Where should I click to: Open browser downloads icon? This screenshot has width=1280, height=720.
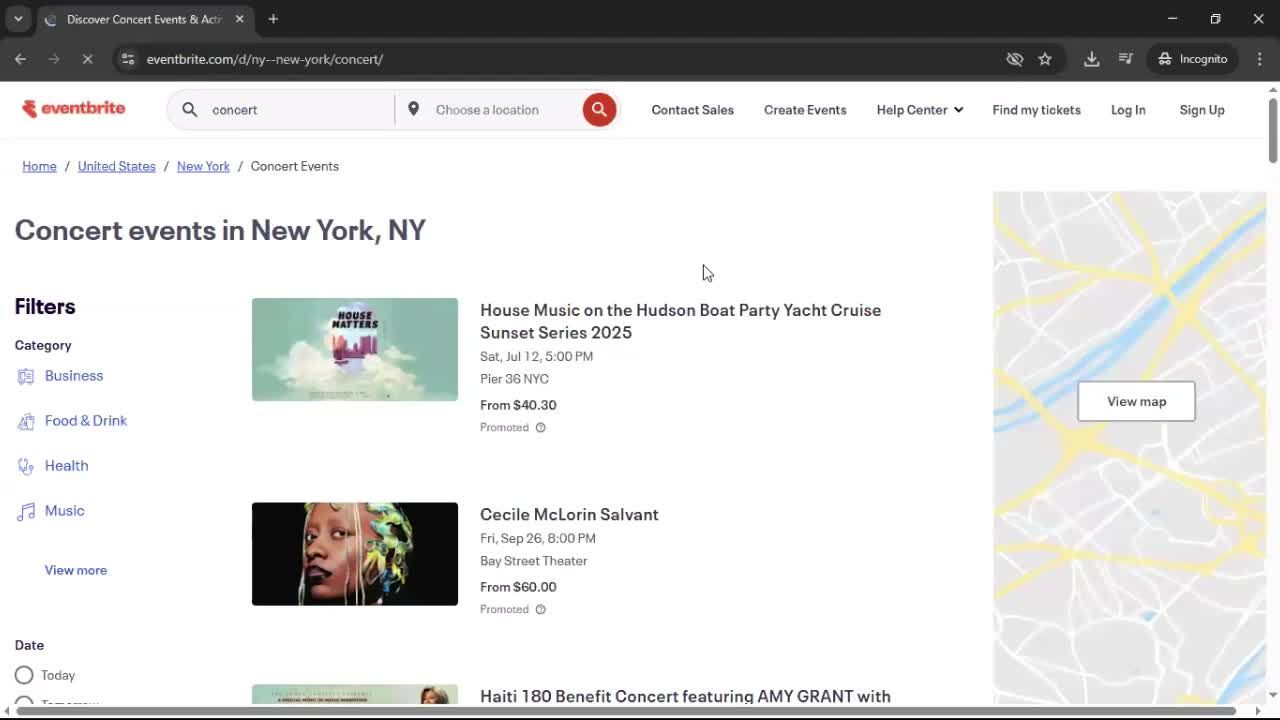click(1092, 59)
